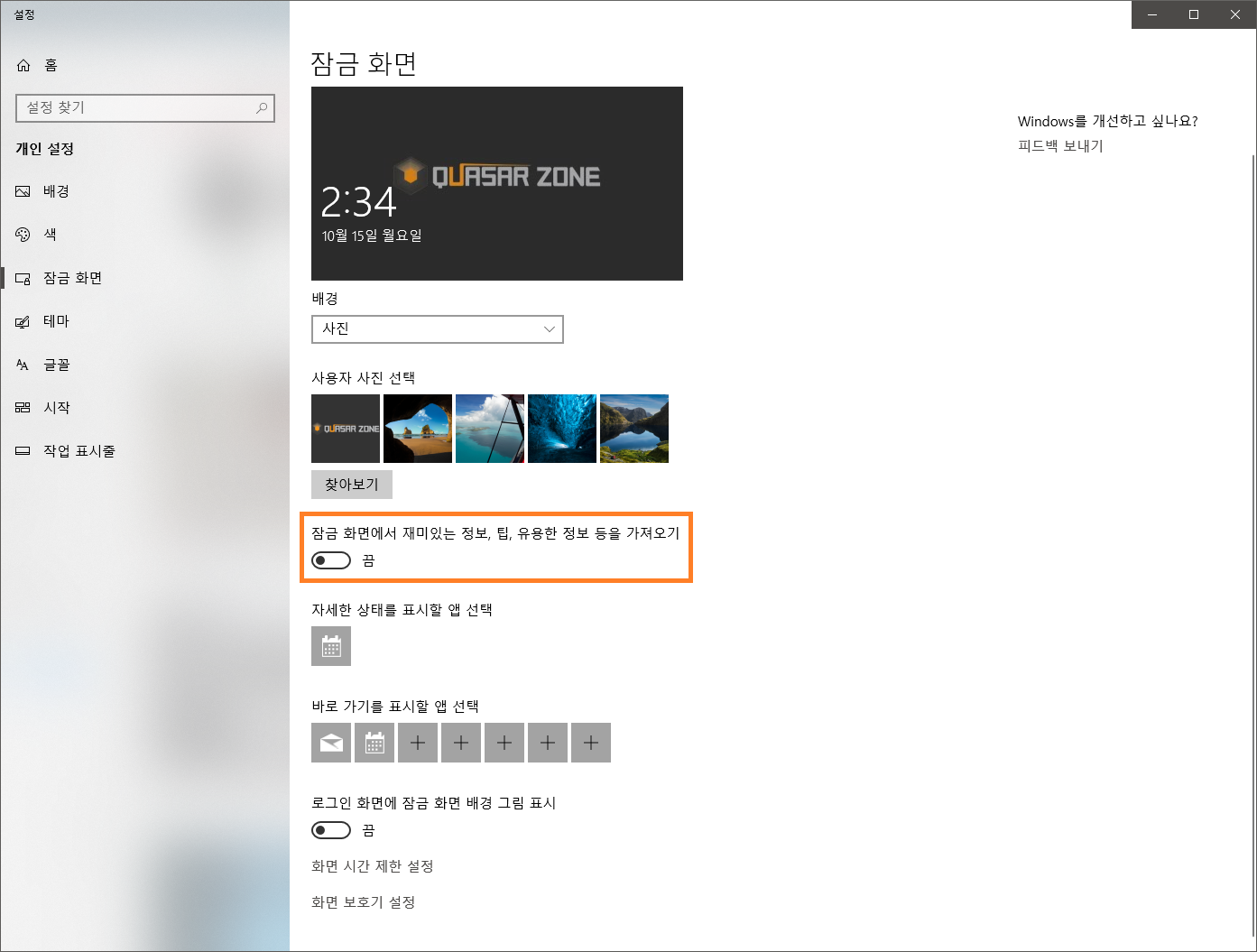Click the 테마 brush icon in the sidebar
The height and width of the screenshot is (952, 1257).
(23, 321)
